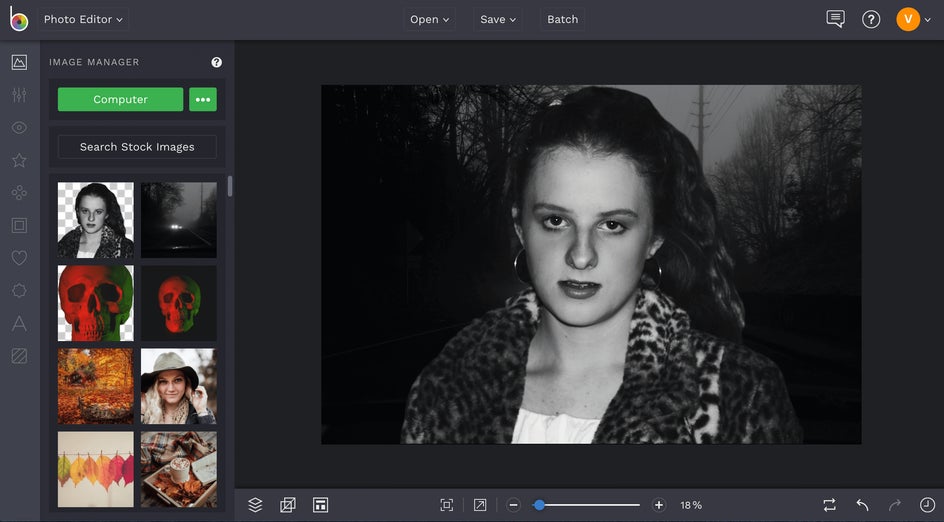944x522 pixels.
Task: Open the Open dropdown menu
Action: tap(430, 19)
